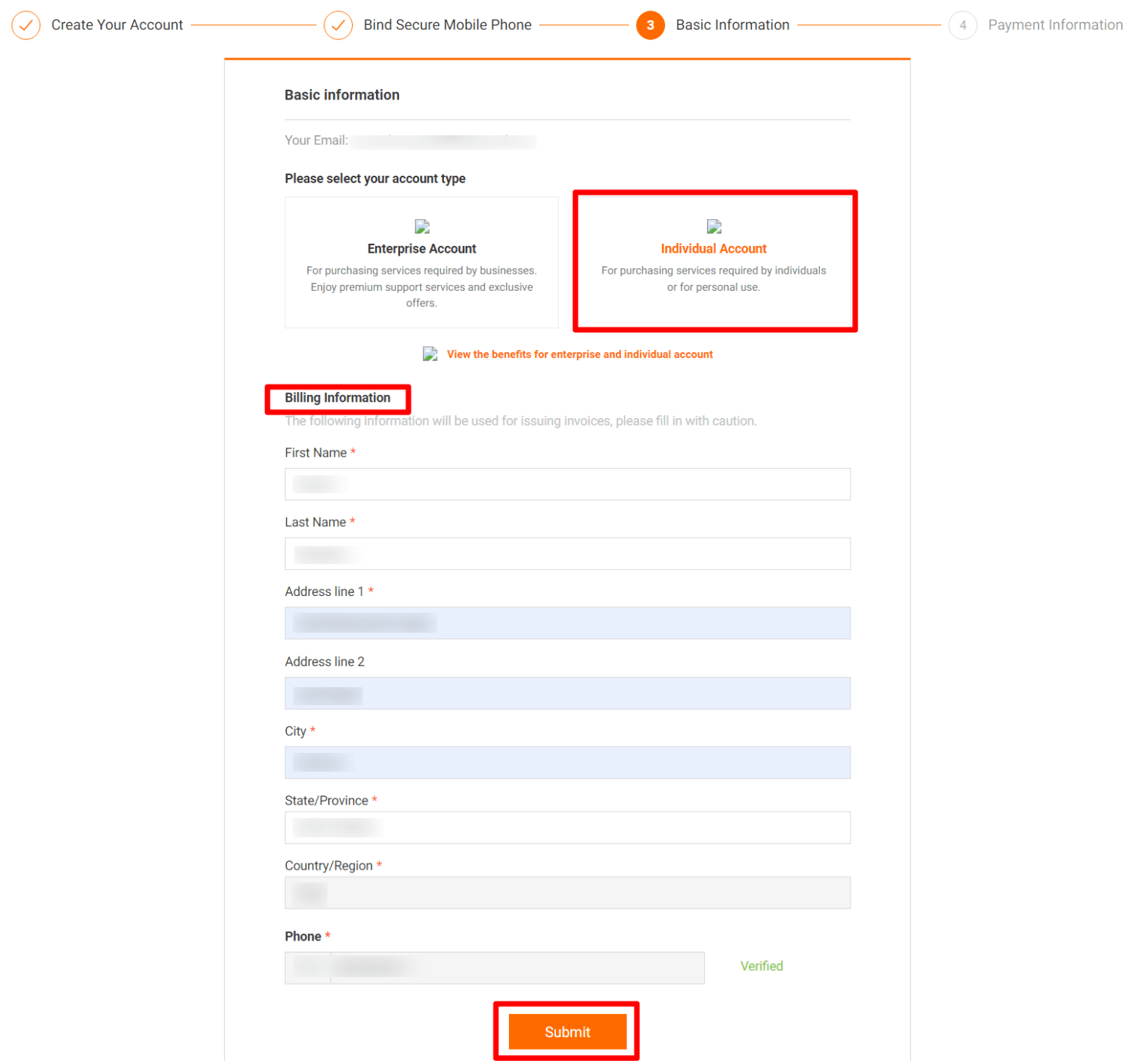1148x1061 pixels.
Task: Open the Country/Region field
Action: (567, 893)
